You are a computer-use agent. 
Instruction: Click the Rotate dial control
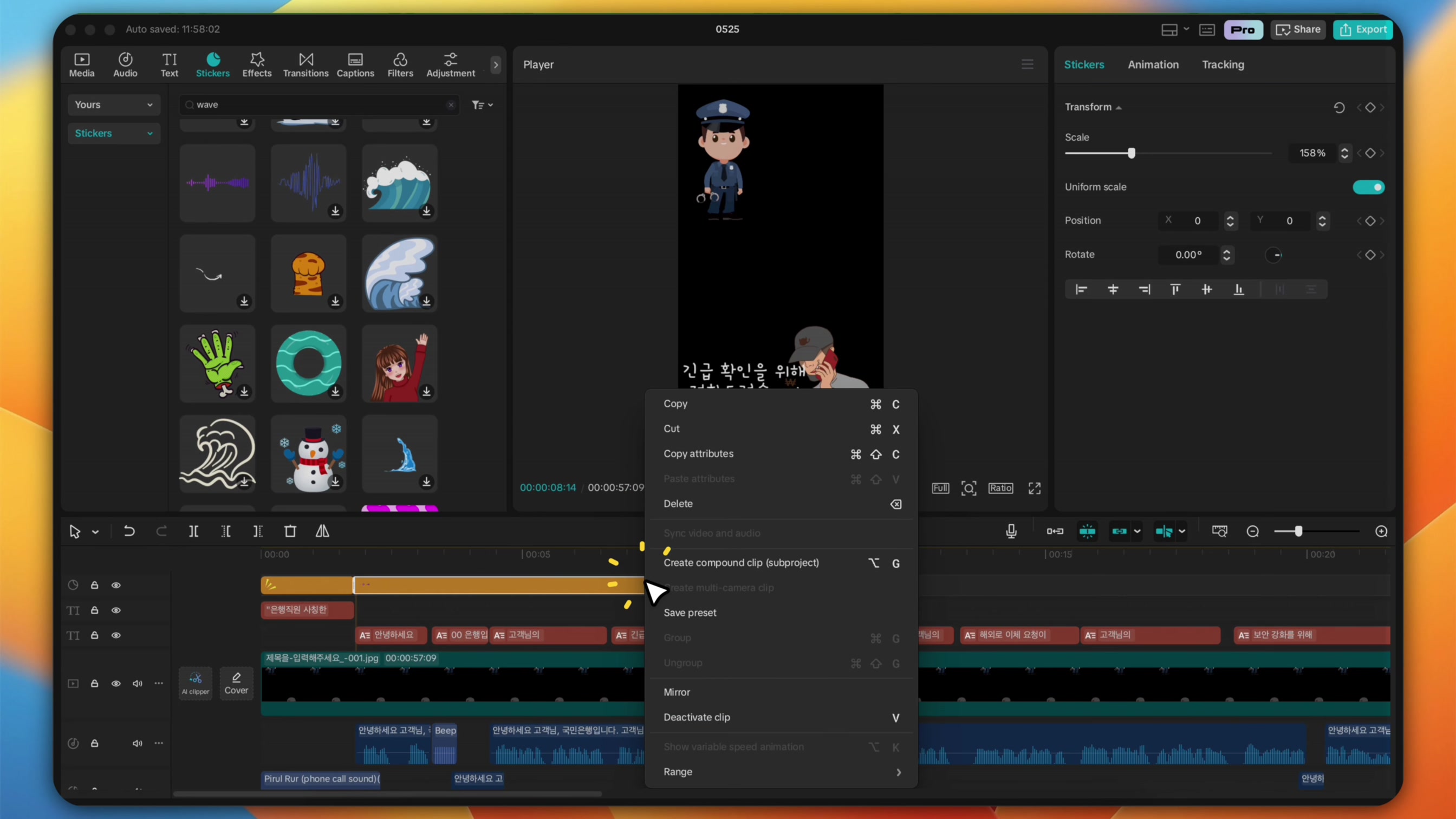1273,255
